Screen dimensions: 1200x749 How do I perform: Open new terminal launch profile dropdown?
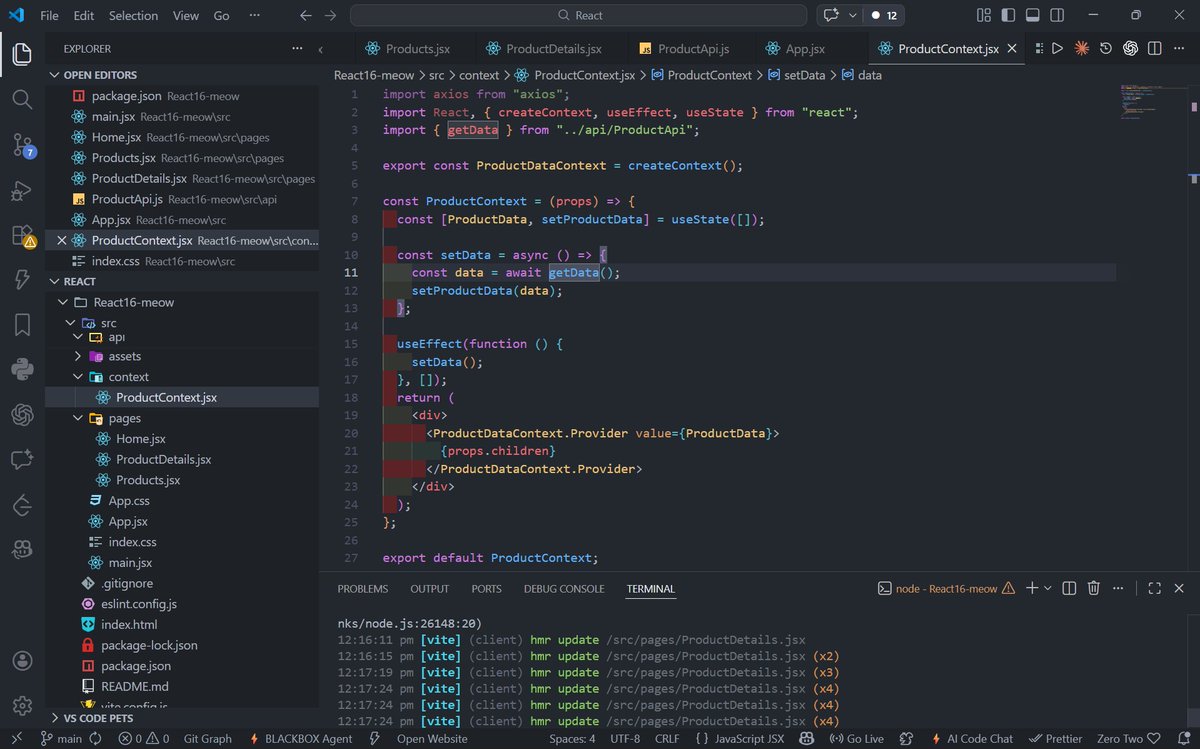[x=1048, y=588]
